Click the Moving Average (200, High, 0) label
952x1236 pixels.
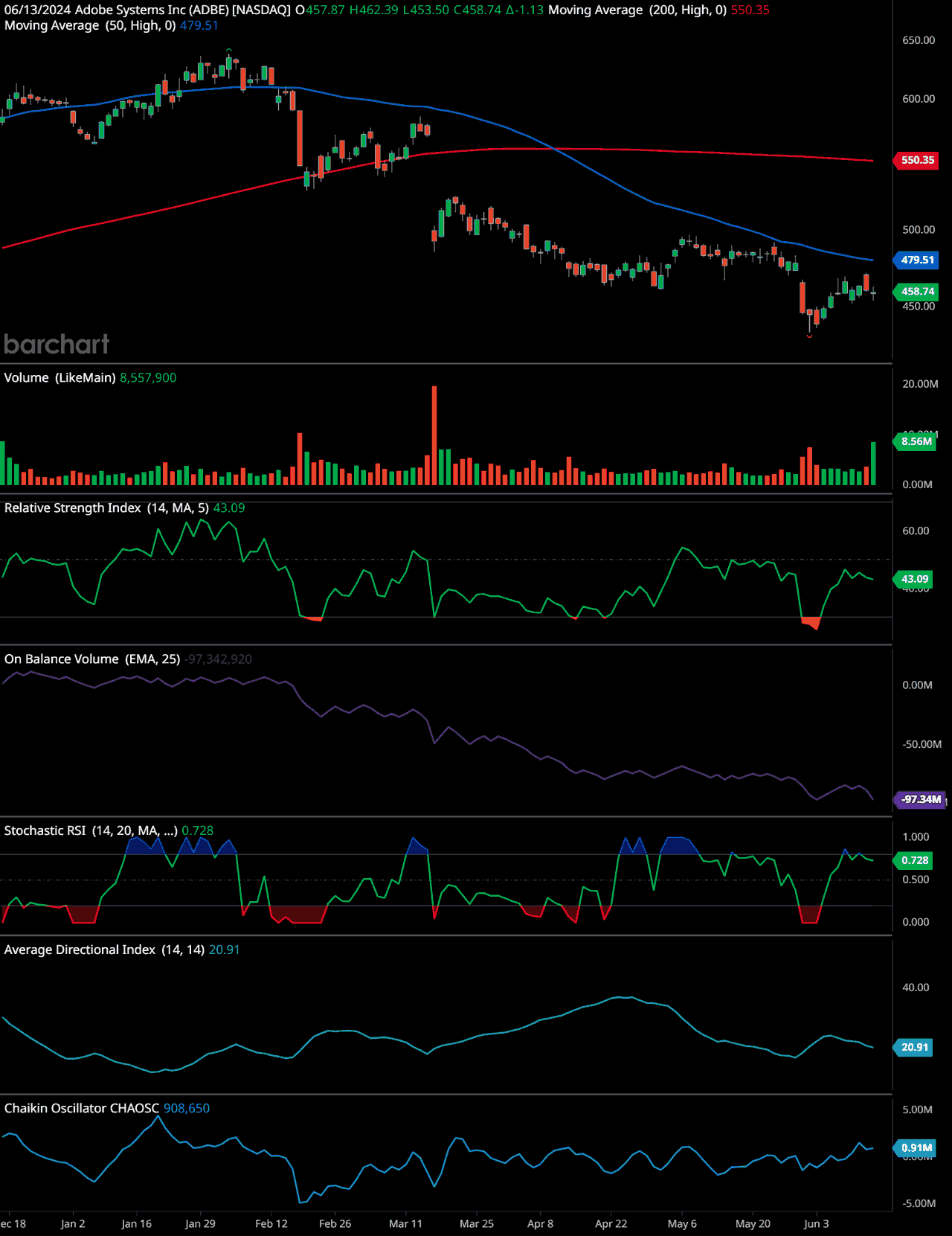pos(637,10)
